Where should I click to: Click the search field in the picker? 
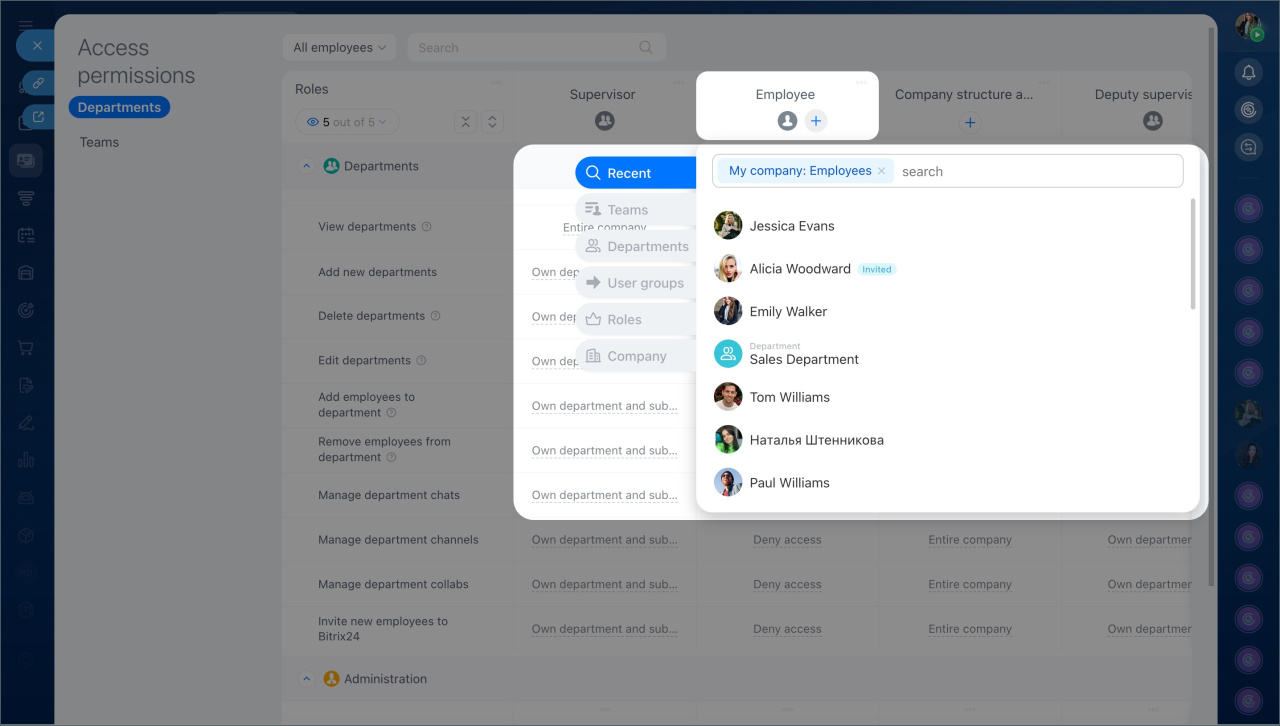[1035, 171]
